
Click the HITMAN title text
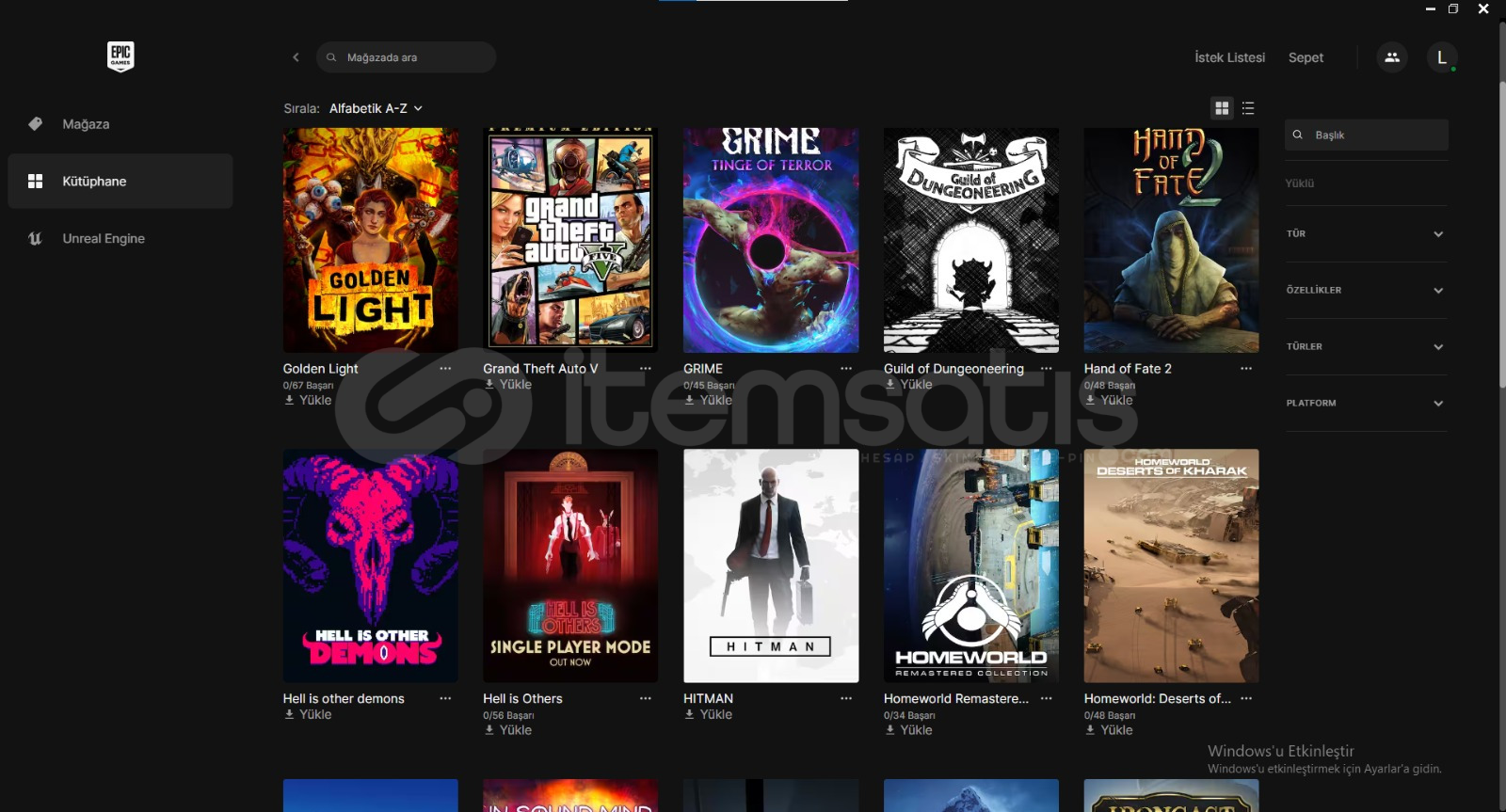(708, 698)
